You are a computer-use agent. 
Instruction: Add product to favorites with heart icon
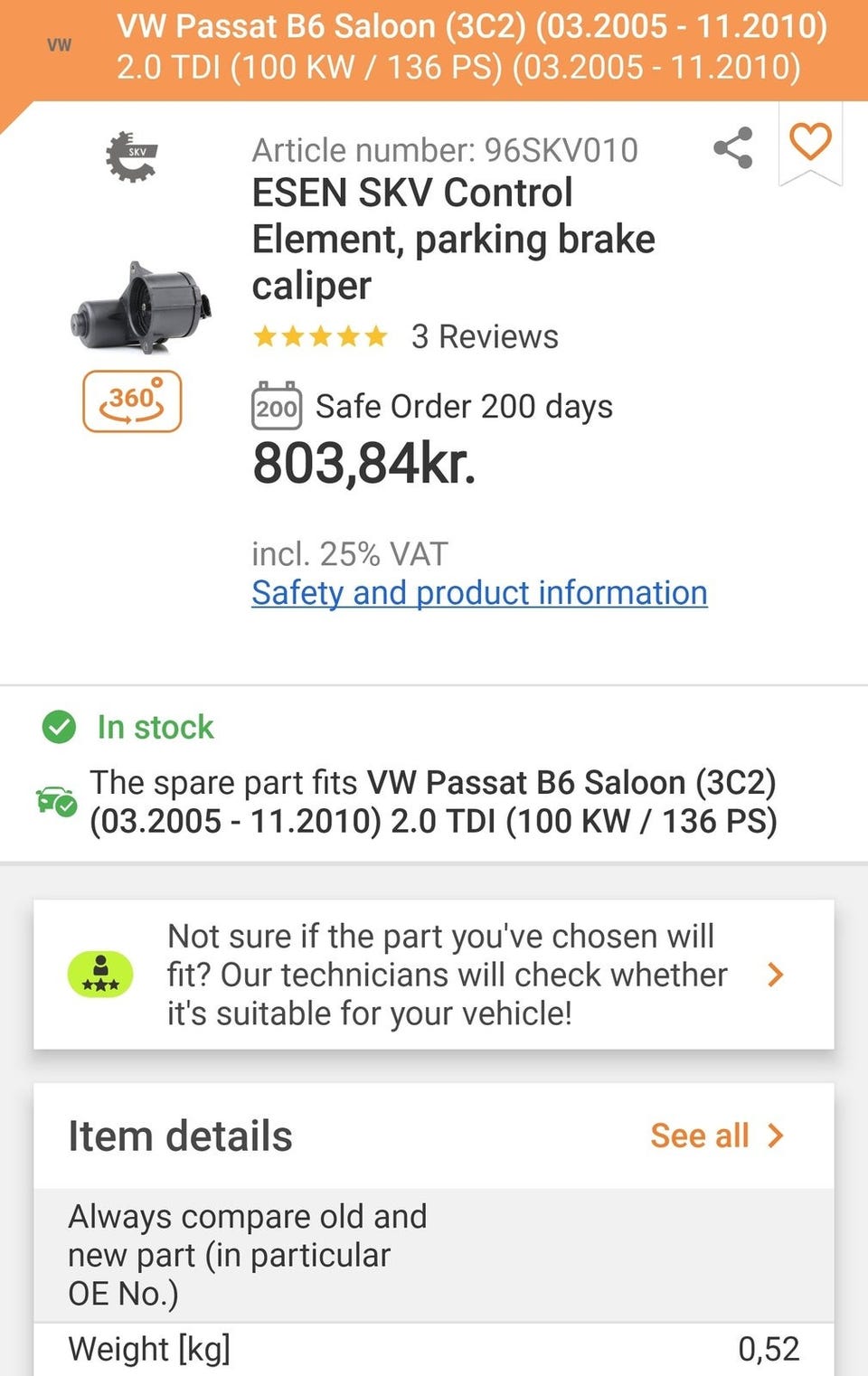click(809, 142)
